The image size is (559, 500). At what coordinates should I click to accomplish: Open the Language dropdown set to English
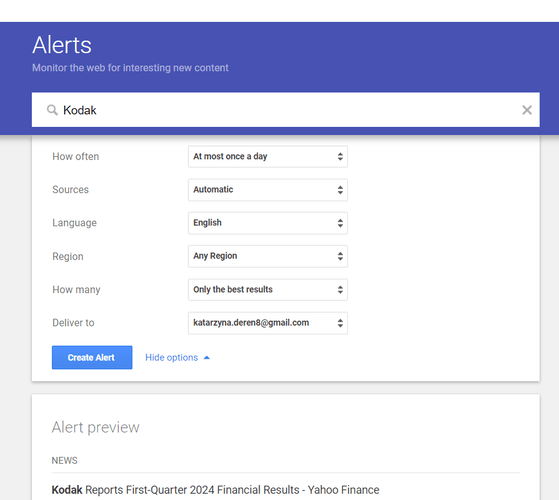tap(268, 223)
